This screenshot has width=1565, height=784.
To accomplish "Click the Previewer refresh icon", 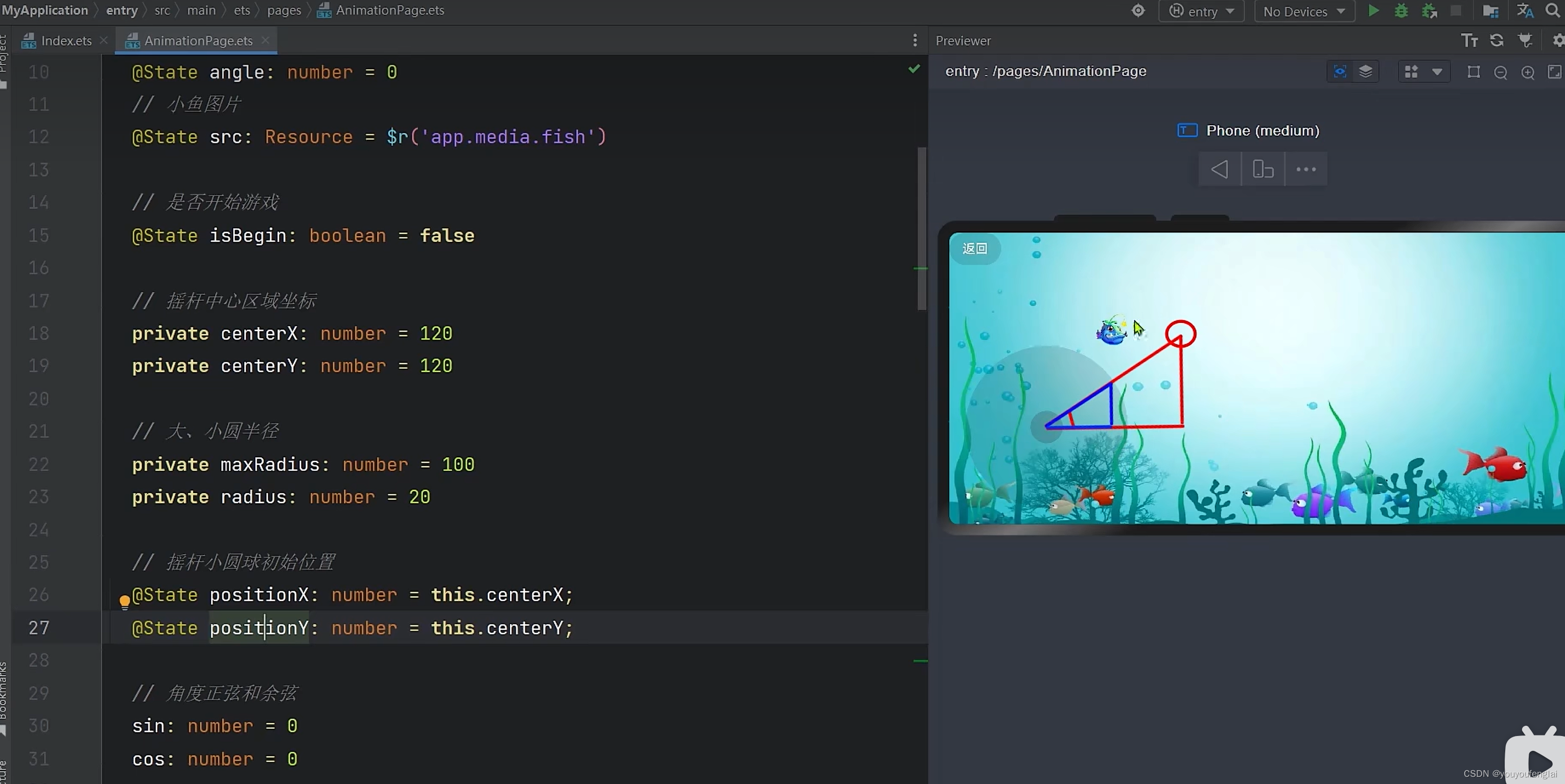I will coord(1497,40).
